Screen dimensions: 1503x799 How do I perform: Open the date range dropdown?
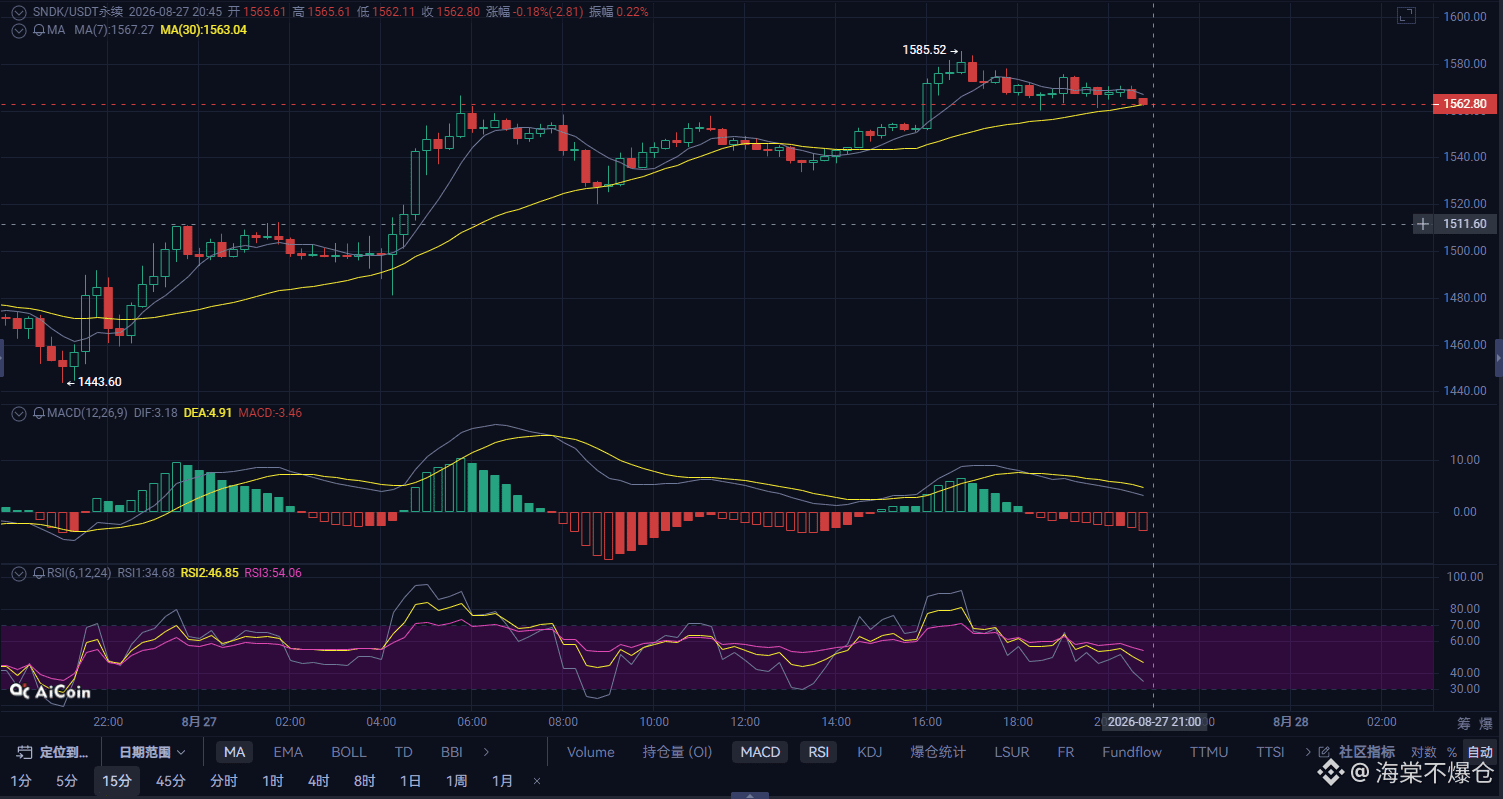point(152,752)
